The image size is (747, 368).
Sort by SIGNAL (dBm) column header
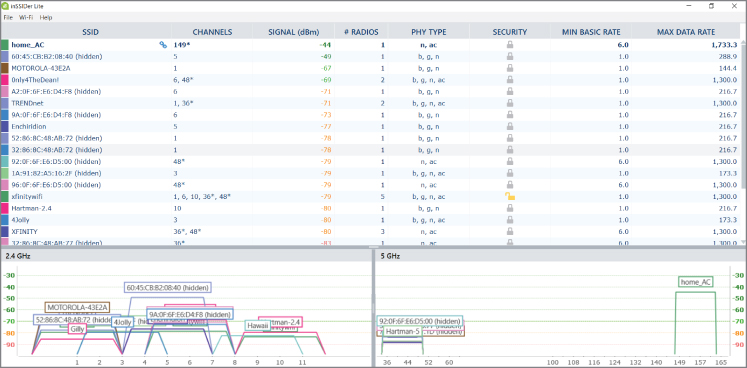[293, 32]
